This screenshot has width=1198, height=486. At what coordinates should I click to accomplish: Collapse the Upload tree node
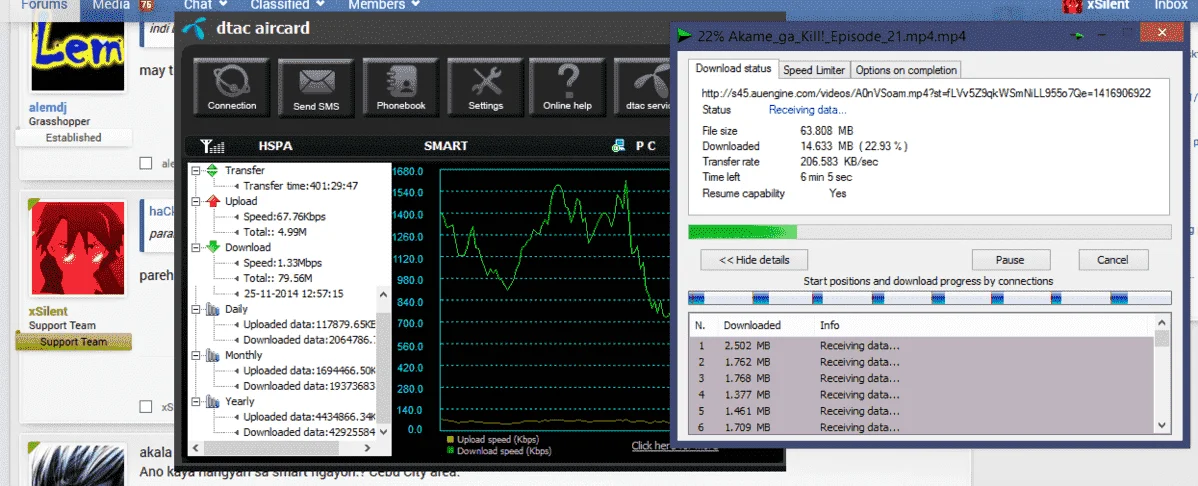pos(196,201)
